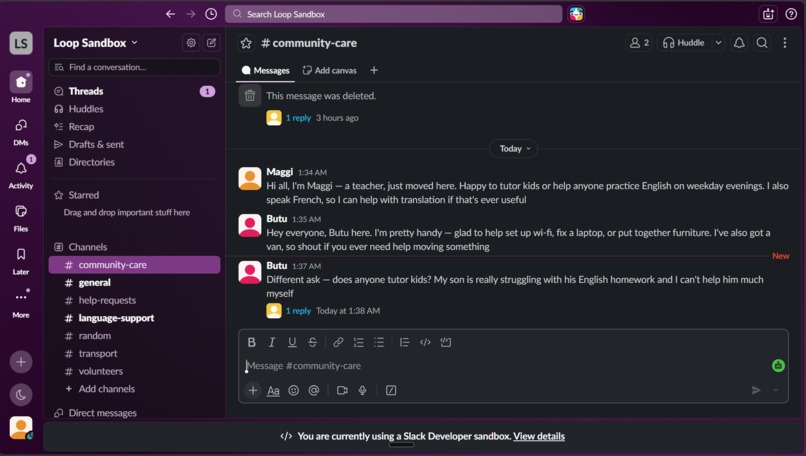Open Files in the left rail

(x=21, y=217)
